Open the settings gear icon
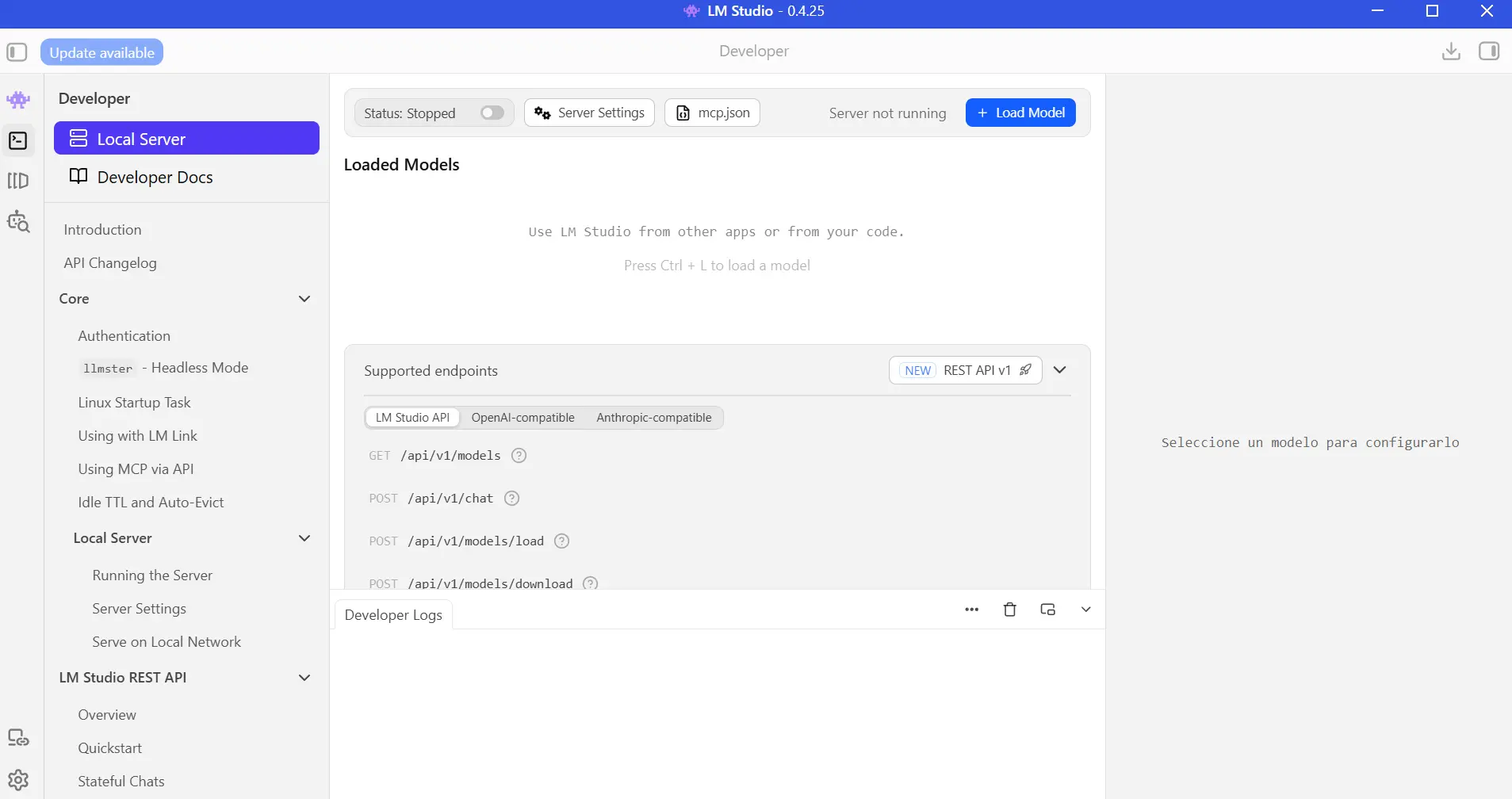The image size is (1512, 799). [18, 780]
